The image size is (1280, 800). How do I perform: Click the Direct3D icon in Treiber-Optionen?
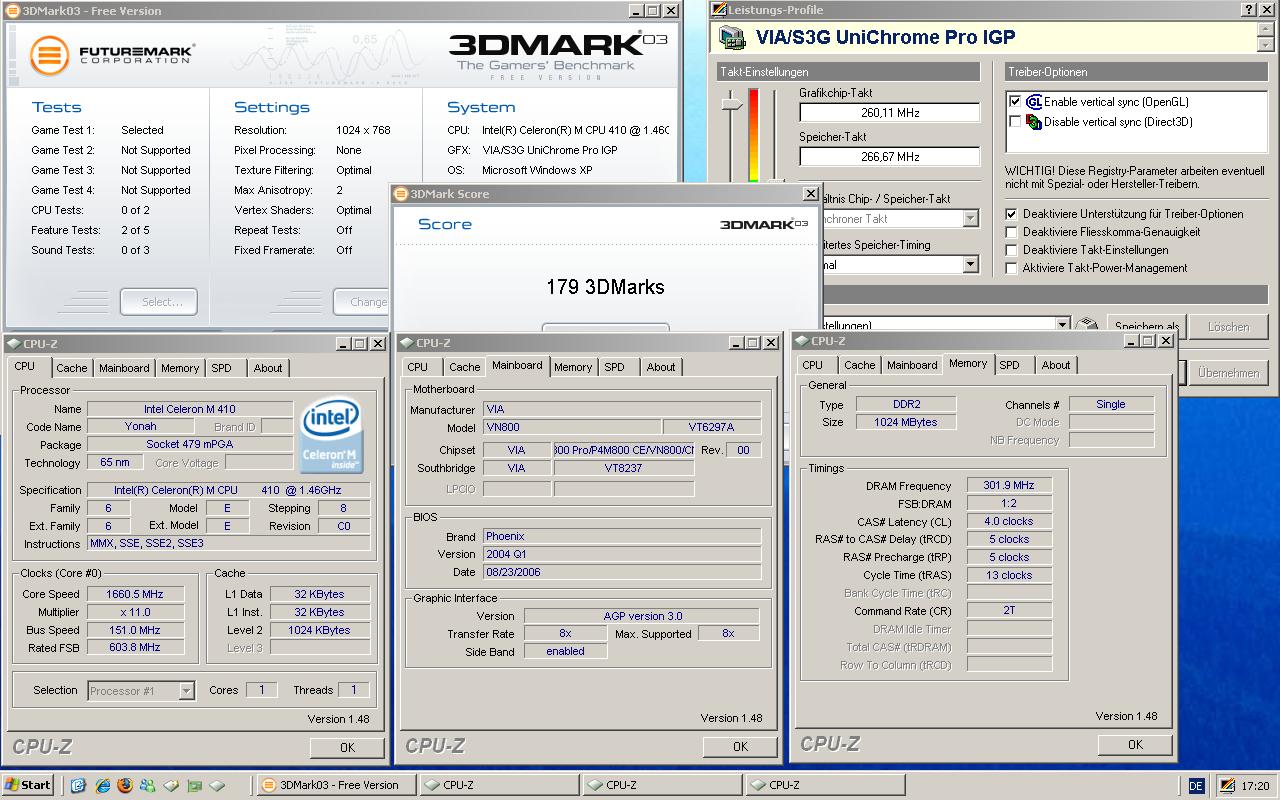coord(1034,122)
